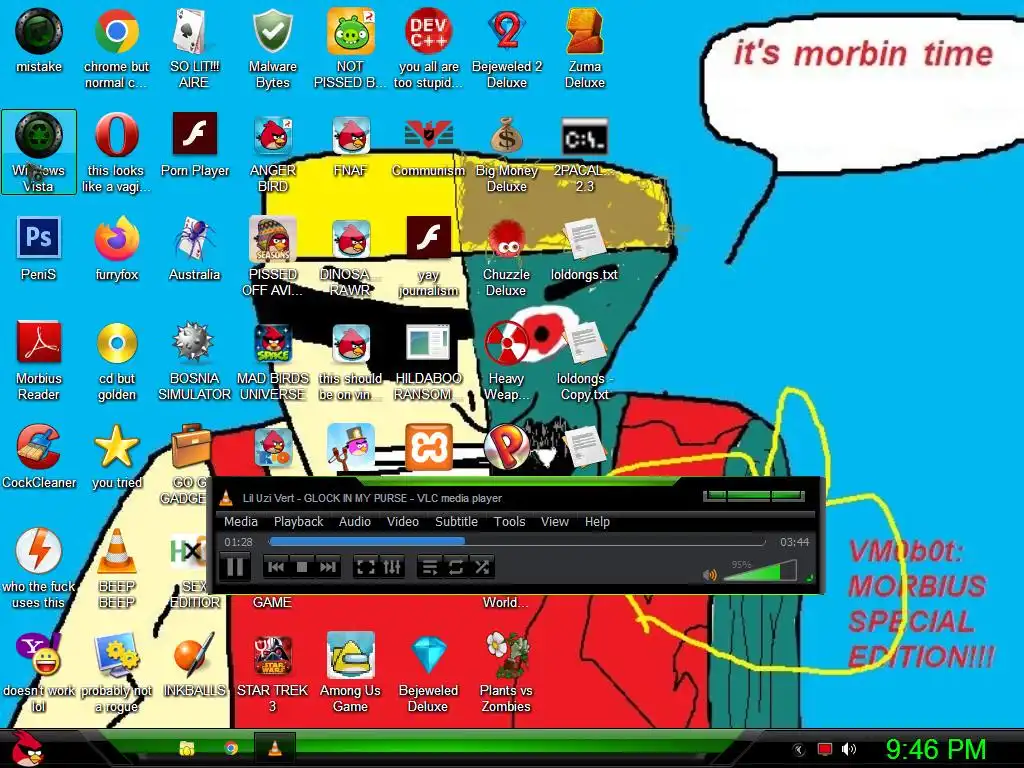Open VLC's Help menu

(597, 521)
